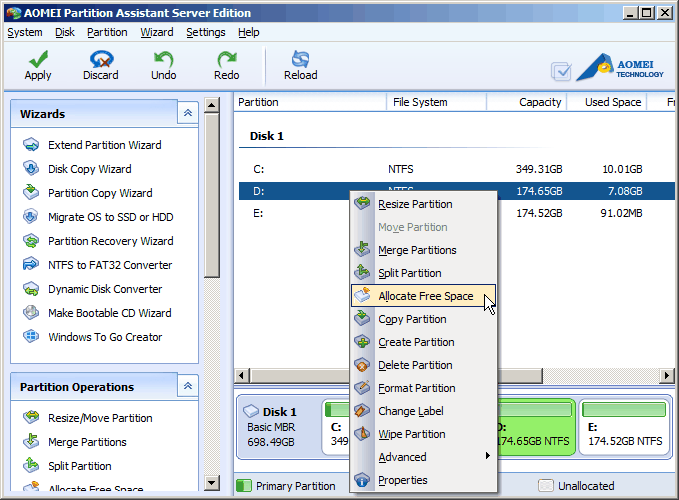Open the Wizard menu
The width and height of the screenshot is (679, 500).
point(157,32)
